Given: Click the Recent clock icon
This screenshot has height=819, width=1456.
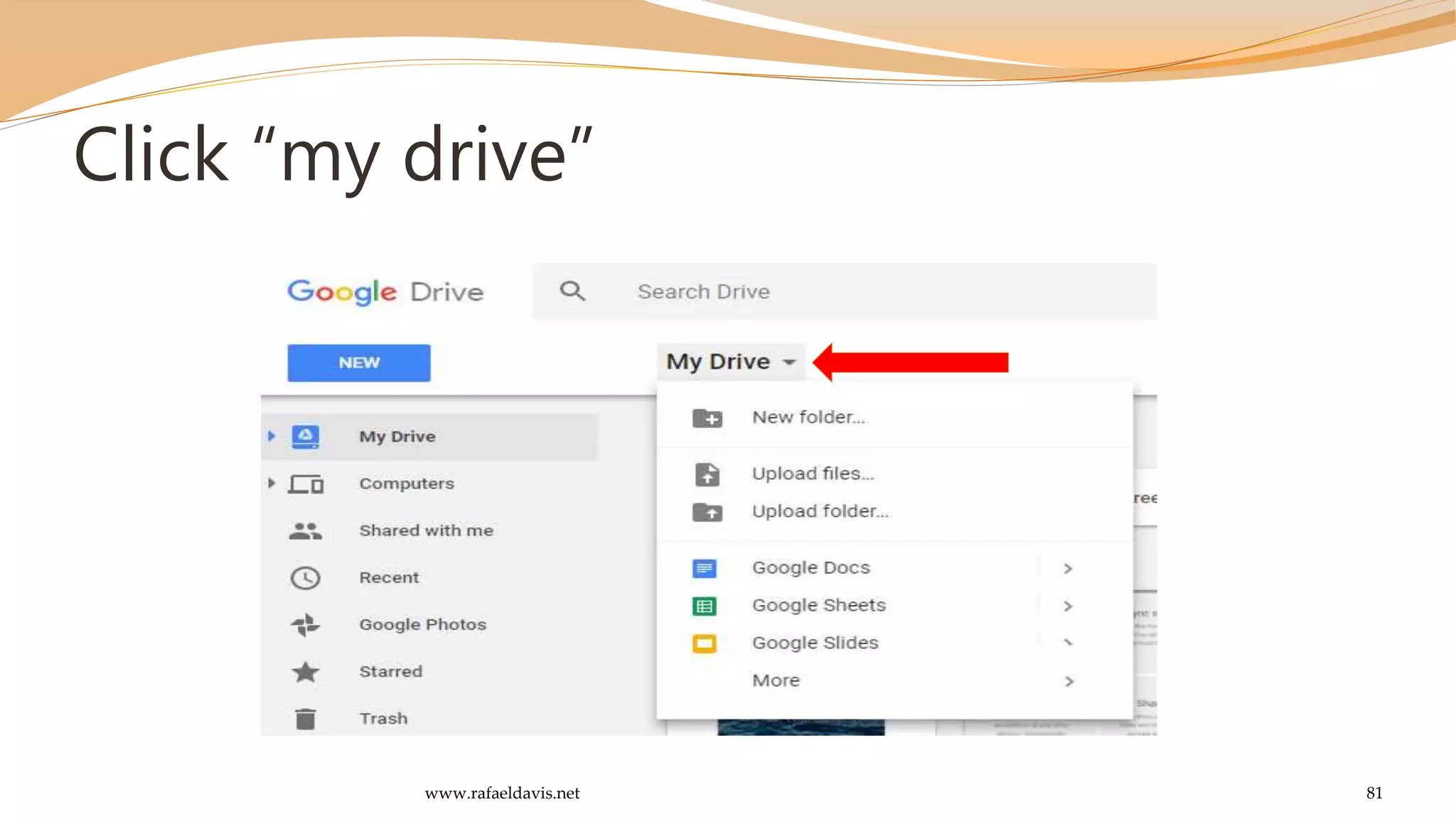Looking at the screenshot, I should coord(306,578).
